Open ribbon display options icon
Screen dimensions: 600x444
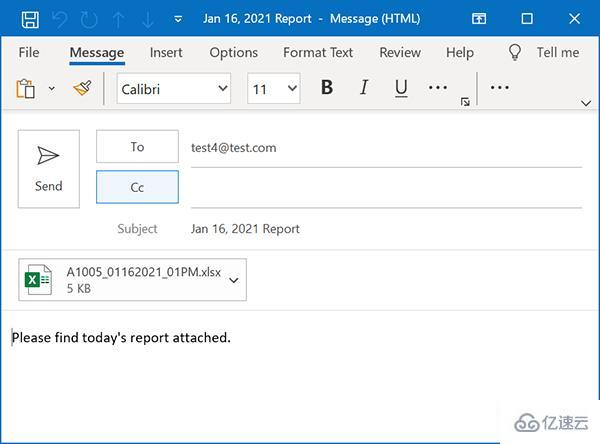click(x=479, y=19)
